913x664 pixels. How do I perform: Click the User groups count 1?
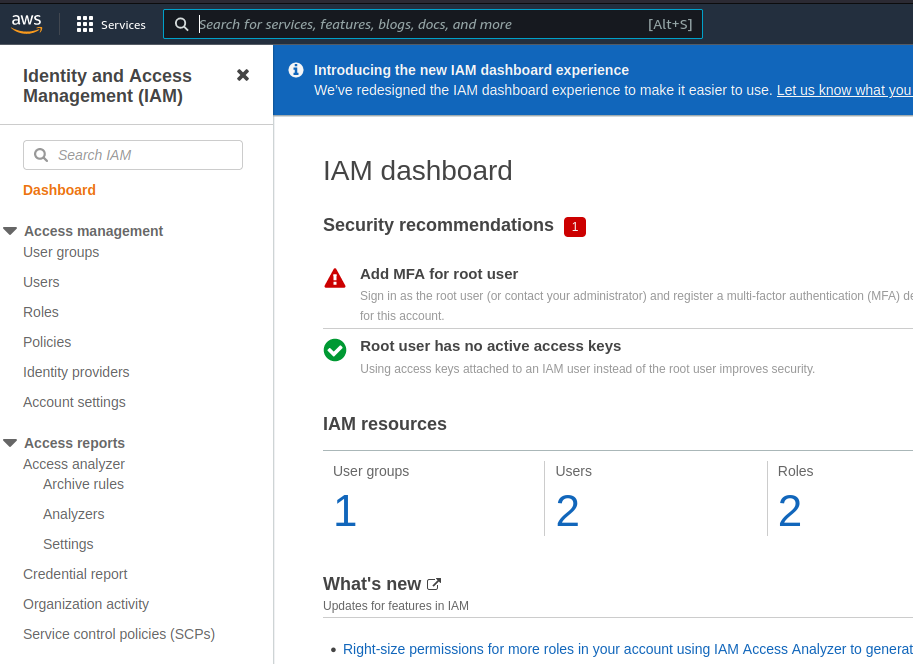click(345, 511)
